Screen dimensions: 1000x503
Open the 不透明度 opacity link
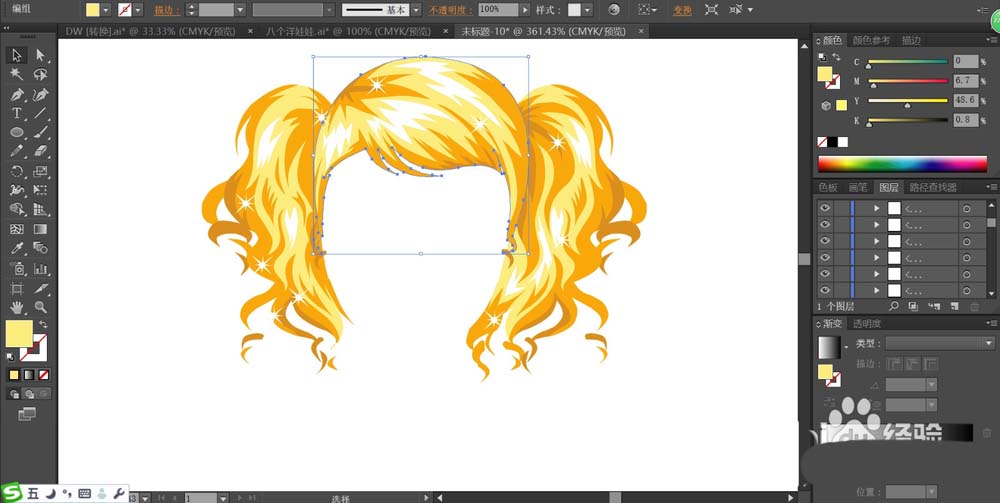(x=450, y=10)
